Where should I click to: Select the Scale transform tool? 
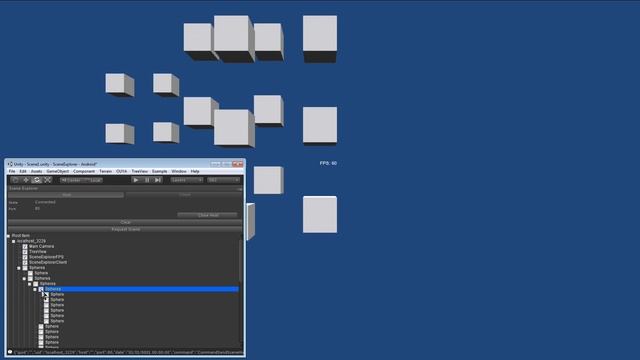coord(47,180)
